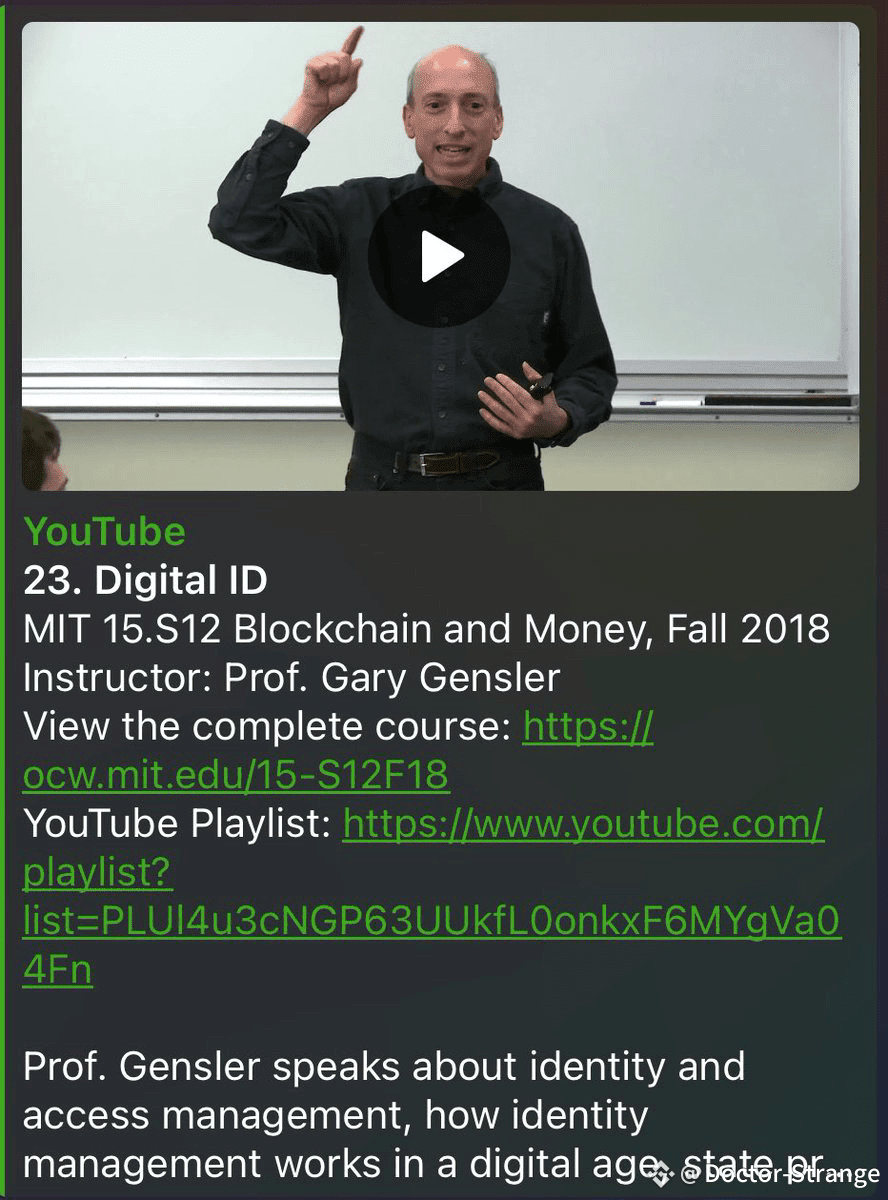888x1200 pixels.
Task: Select the 'Prof. Gensler speaks about identity' description
Action: click(x=383, y=1066)
